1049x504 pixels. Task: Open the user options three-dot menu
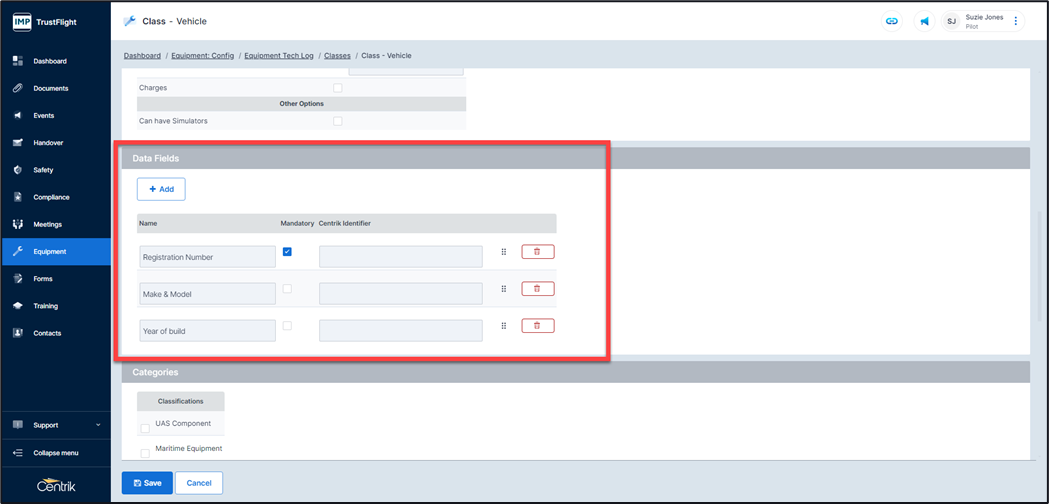click(1016, 21)
